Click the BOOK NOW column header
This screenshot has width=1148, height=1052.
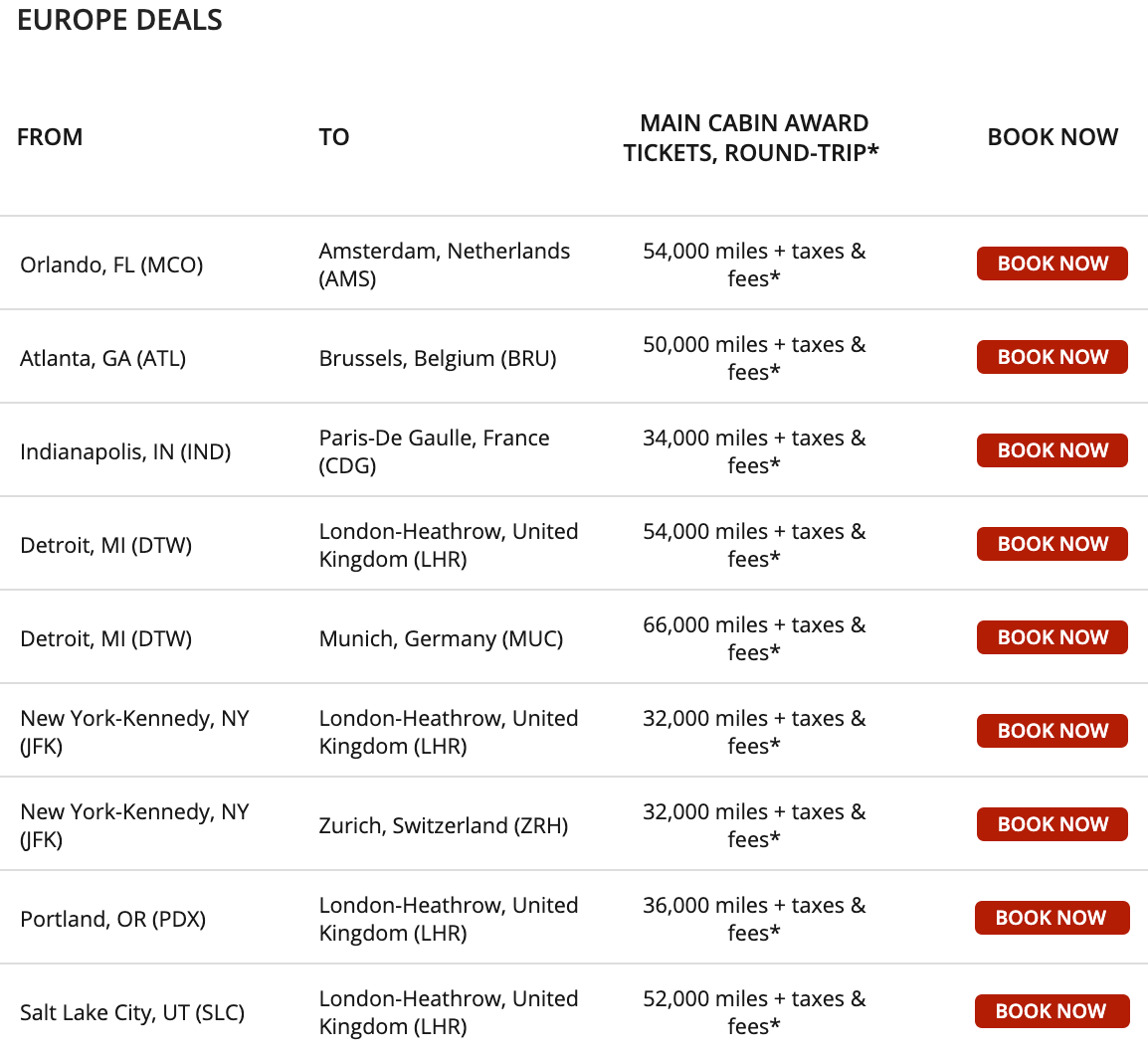tap(1052, 137)
